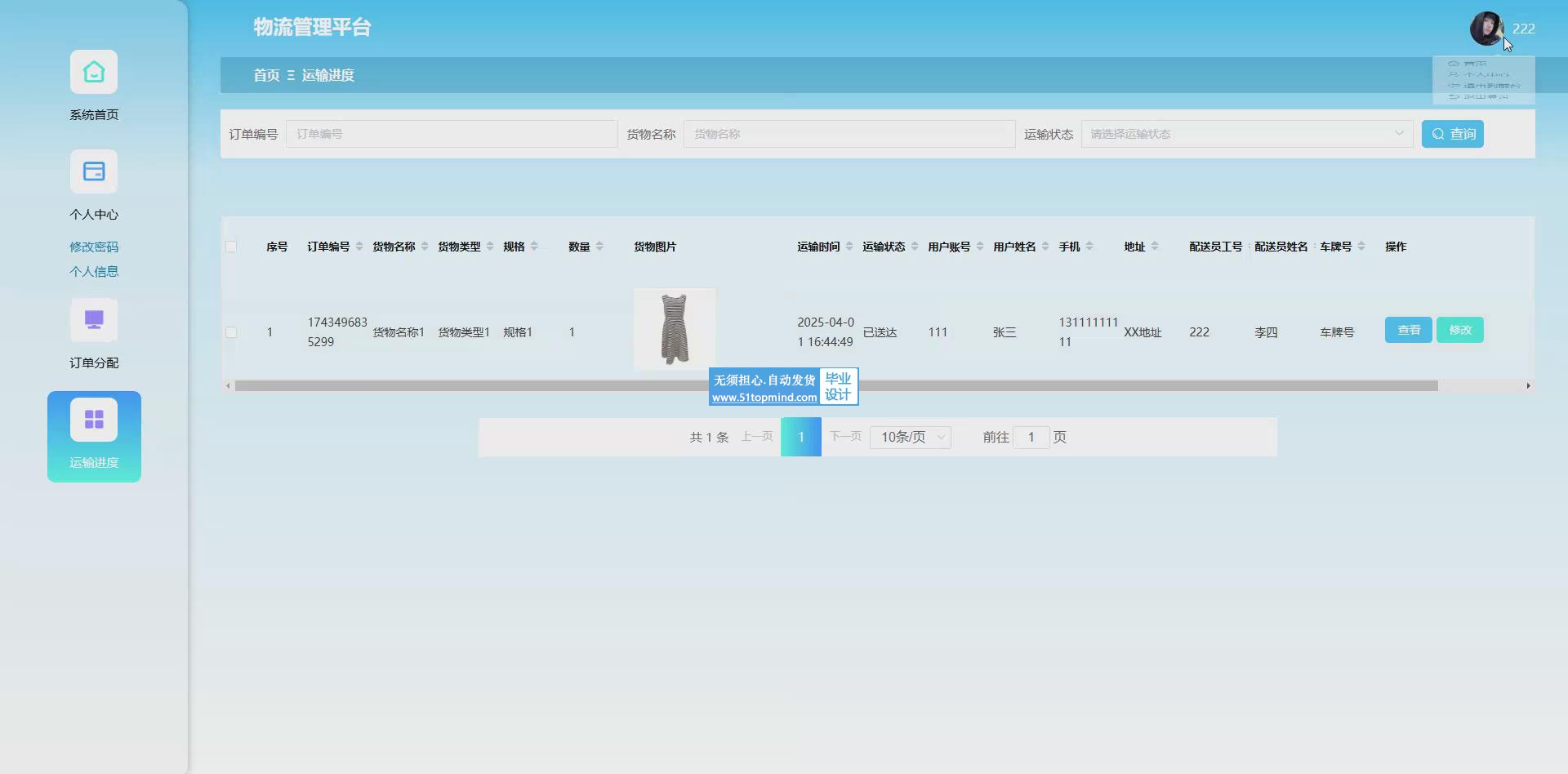This screenshot has width=1568, height=774.
Task: Check the first row checkbox
Action: [231, 332]
